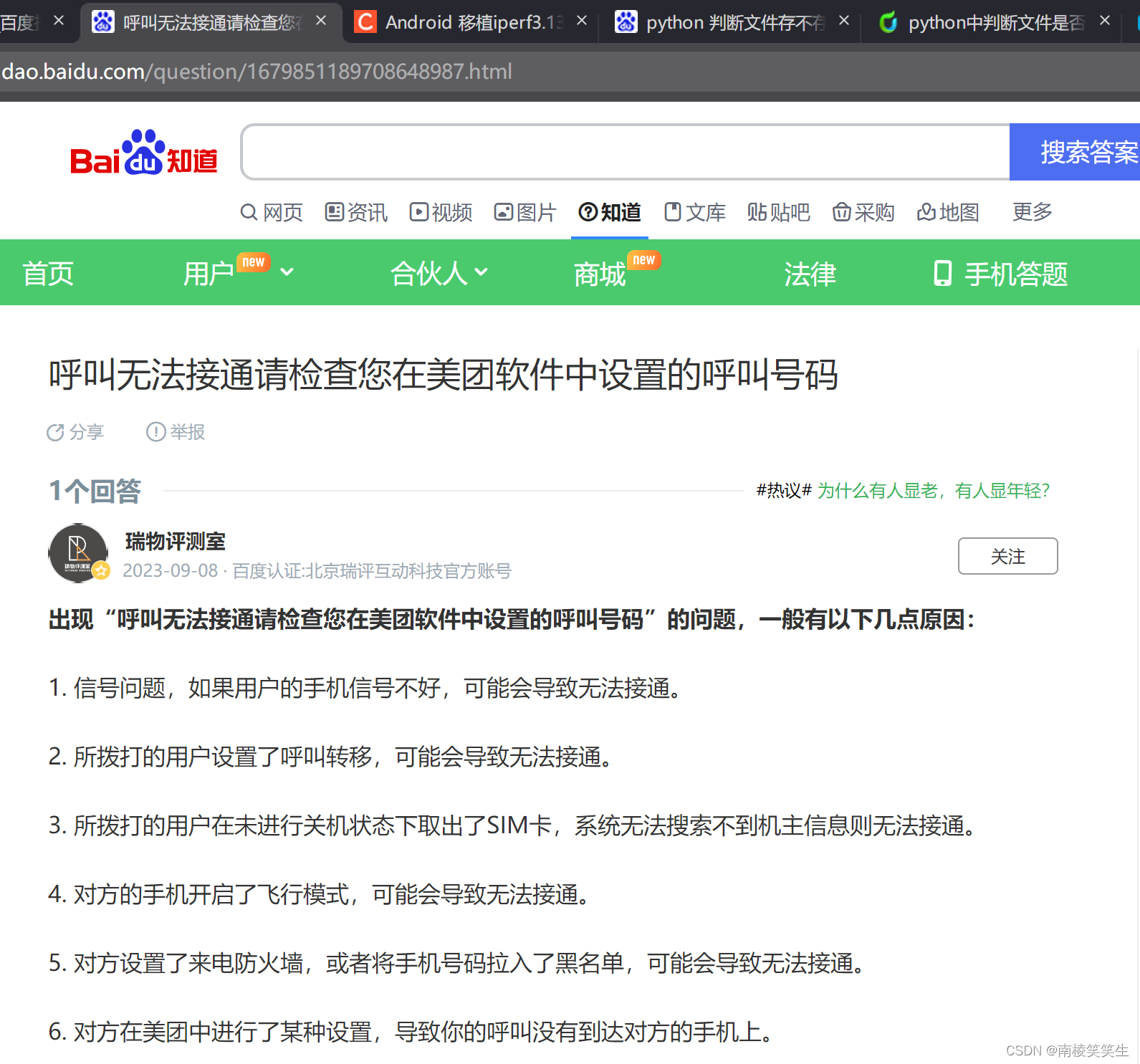Close the leftmost 百度 tab
The width and height of the screenshot is (1140, 1064).
[59, 21]
